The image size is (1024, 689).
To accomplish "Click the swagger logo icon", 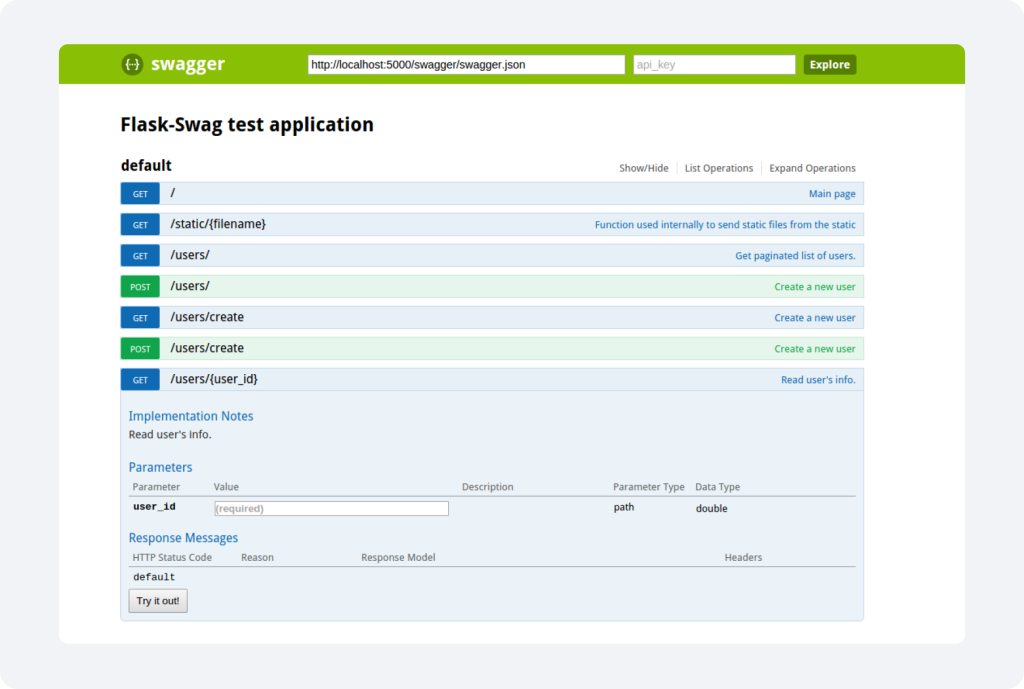I will click(133, 64).
